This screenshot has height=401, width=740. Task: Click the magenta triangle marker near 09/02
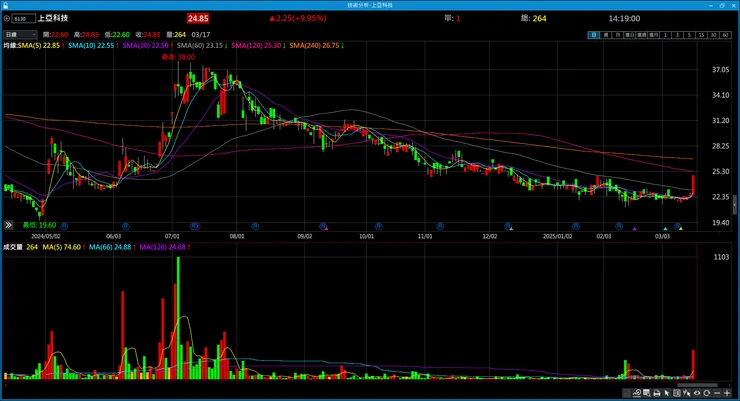tap(327, 229)
